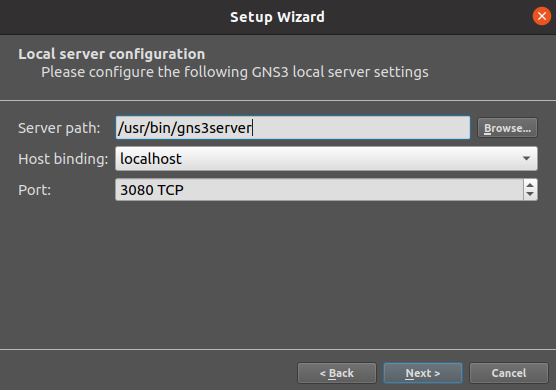
Task: Expand the Host binding dropdown arrow
Action: pyautogui.click(x=526, y=158)
